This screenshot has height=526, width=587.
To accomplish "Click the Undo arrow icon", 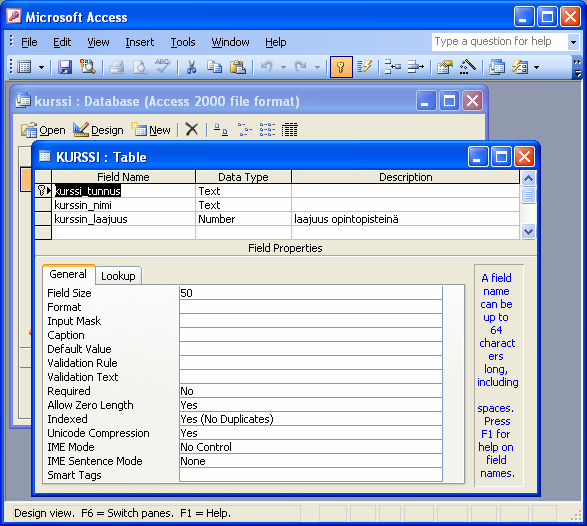I will pyautogui.click(x=266, y=67).
